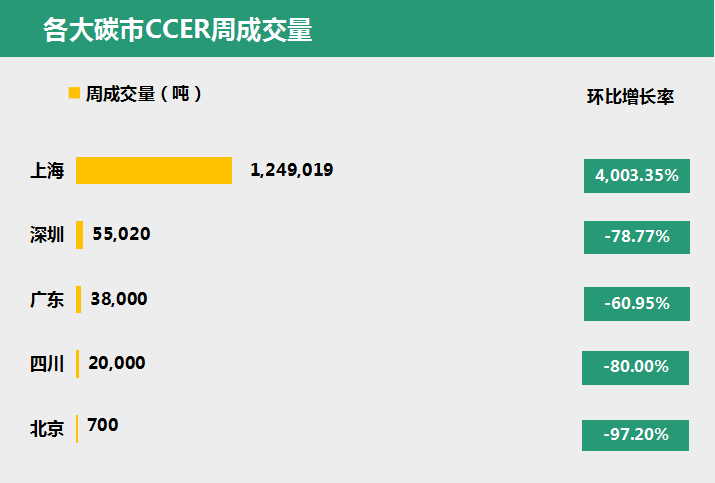Click the -60.95% green box
The width and height of the screenshot is (715, 483).
pyautogui.click(x=637, y=304)
